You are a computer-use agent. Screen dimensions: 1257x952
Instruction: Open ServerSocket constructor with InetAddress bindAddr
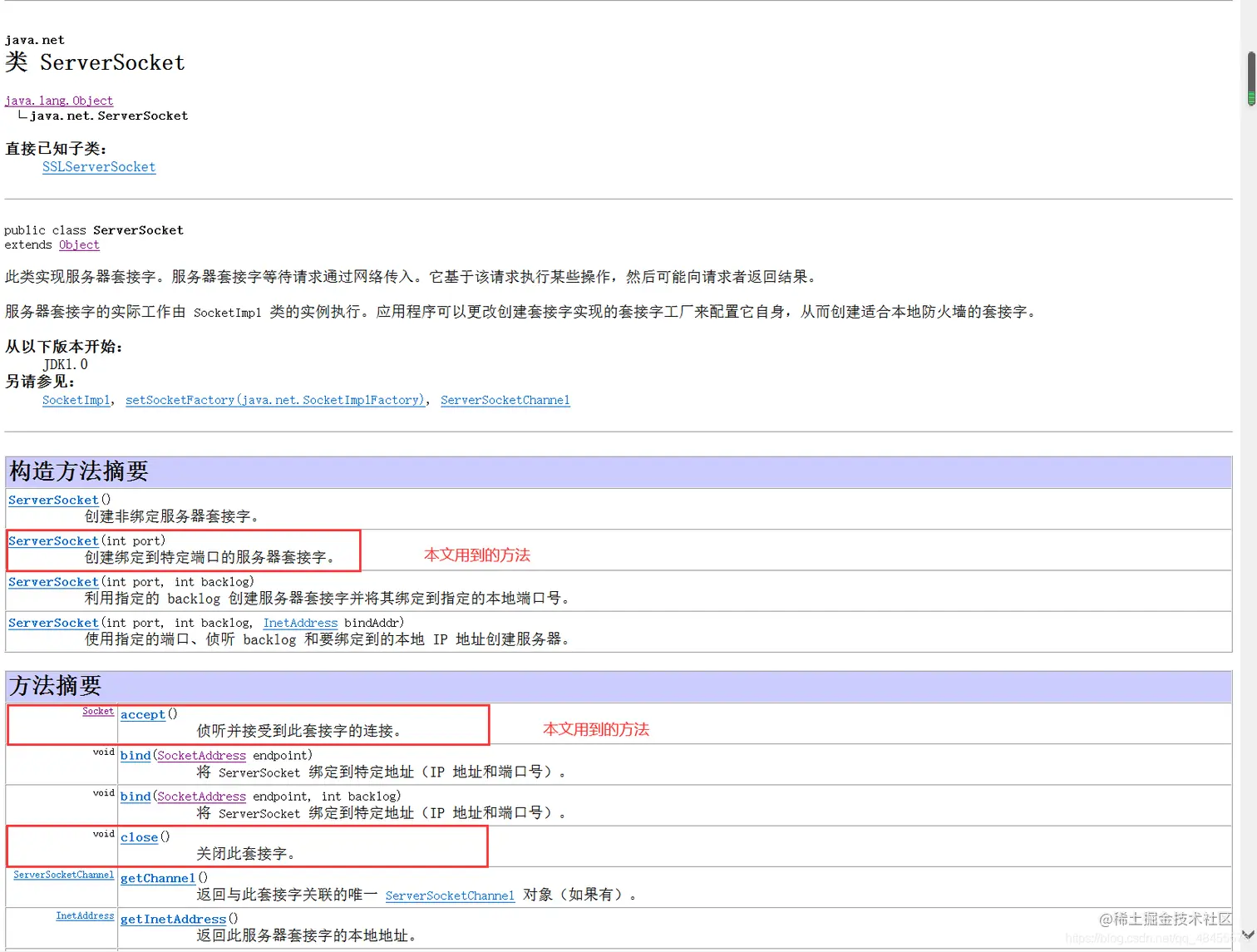53,623
